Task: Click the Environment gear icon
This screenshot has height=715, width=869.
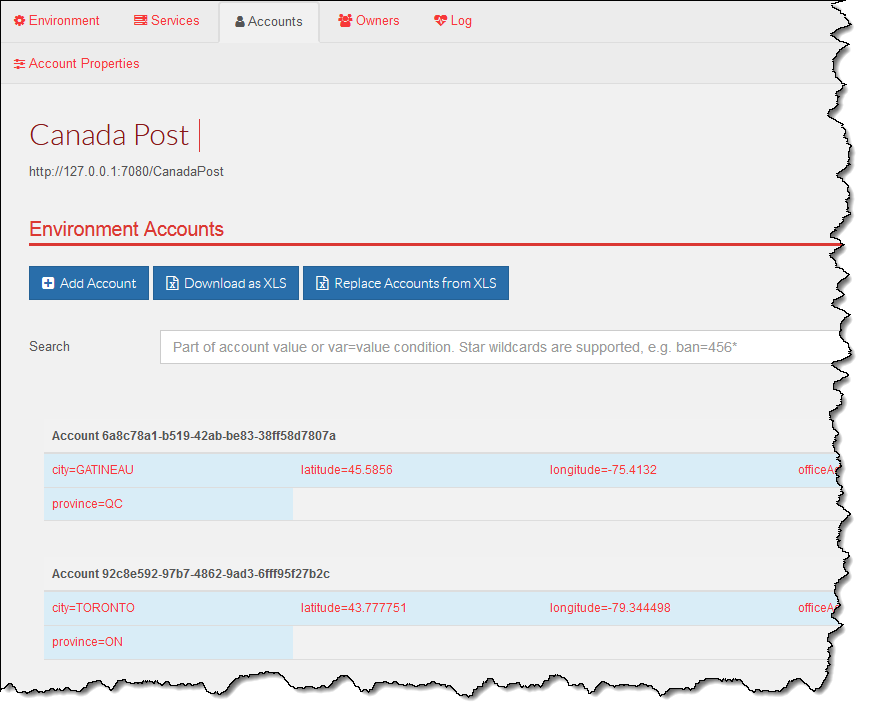Action: [x=19, y=21]
